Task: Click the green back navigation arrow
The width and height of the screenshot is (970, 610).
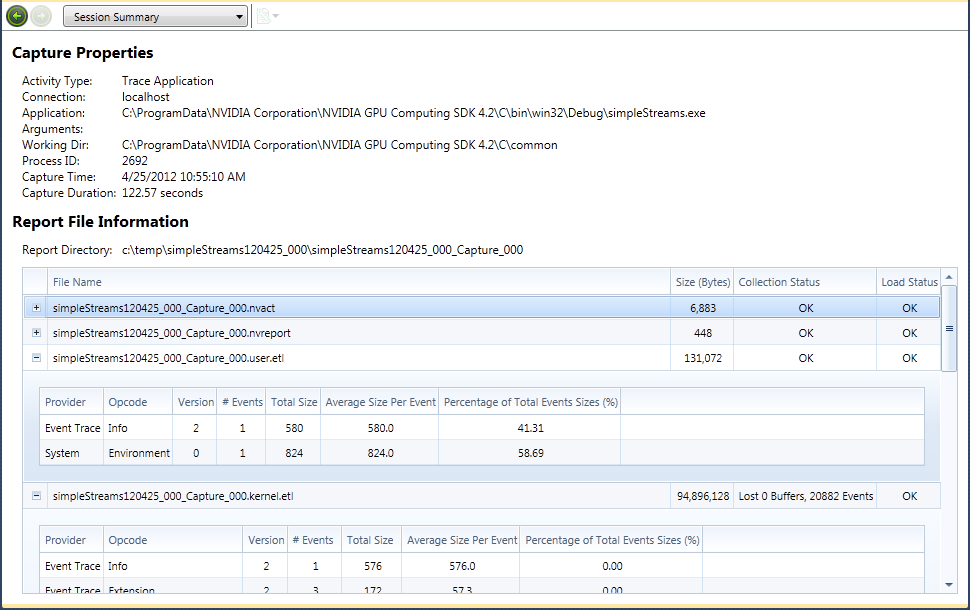Action: click(x=16, y=16)
